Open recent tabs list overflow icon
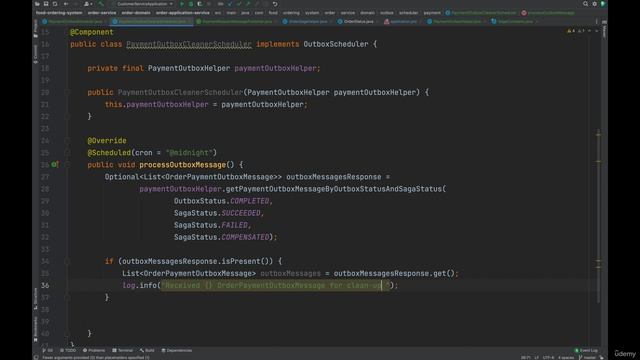The width and height of the screenshot is (640, 360). [596, 21]
